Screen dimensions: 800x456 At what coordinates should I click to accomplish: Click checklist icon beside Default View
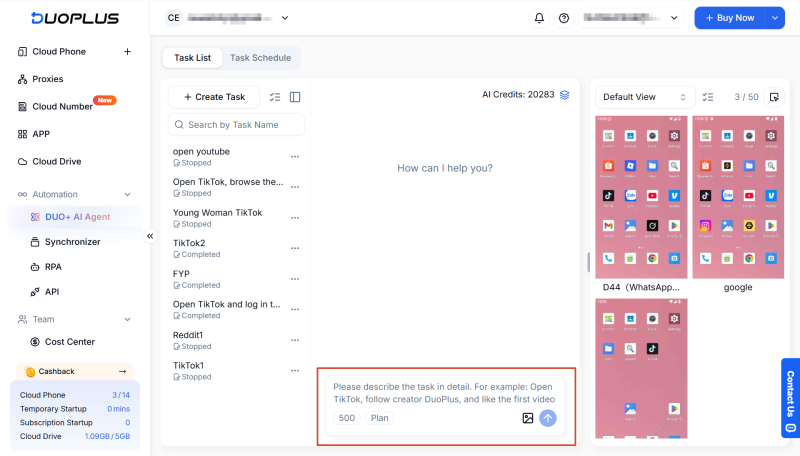pos(708,97)
